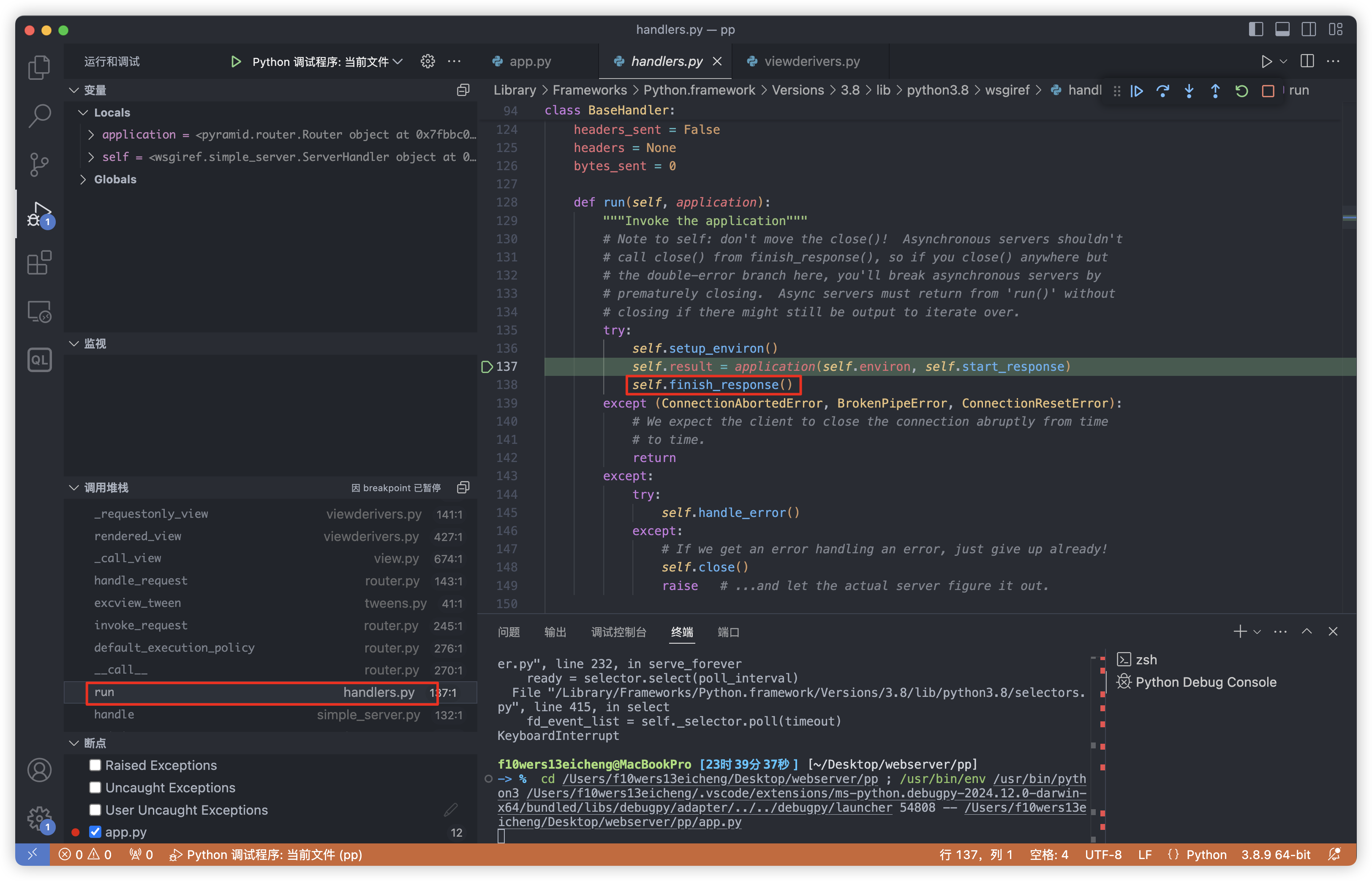Screen dimensions: 1372x881
Task: Start debugging with green play button
Action: (235, 61)
